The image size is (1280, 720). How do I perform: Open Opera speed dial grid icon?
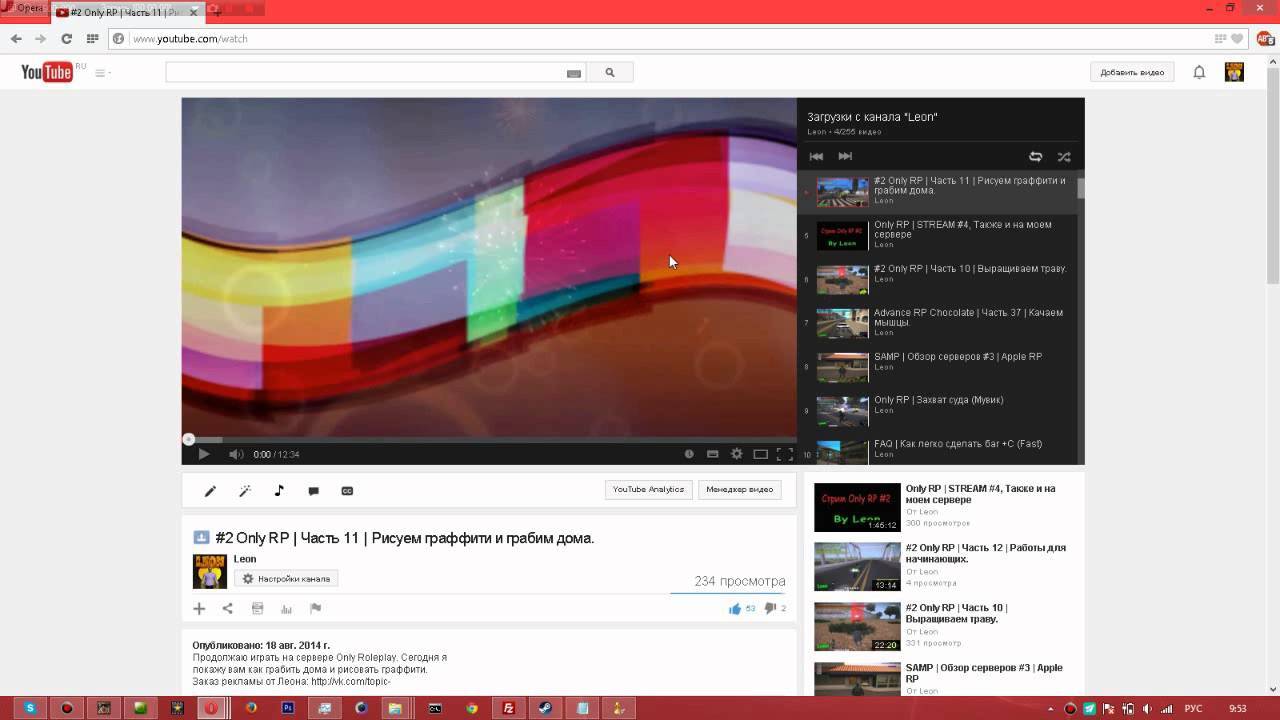pos(92,38)
